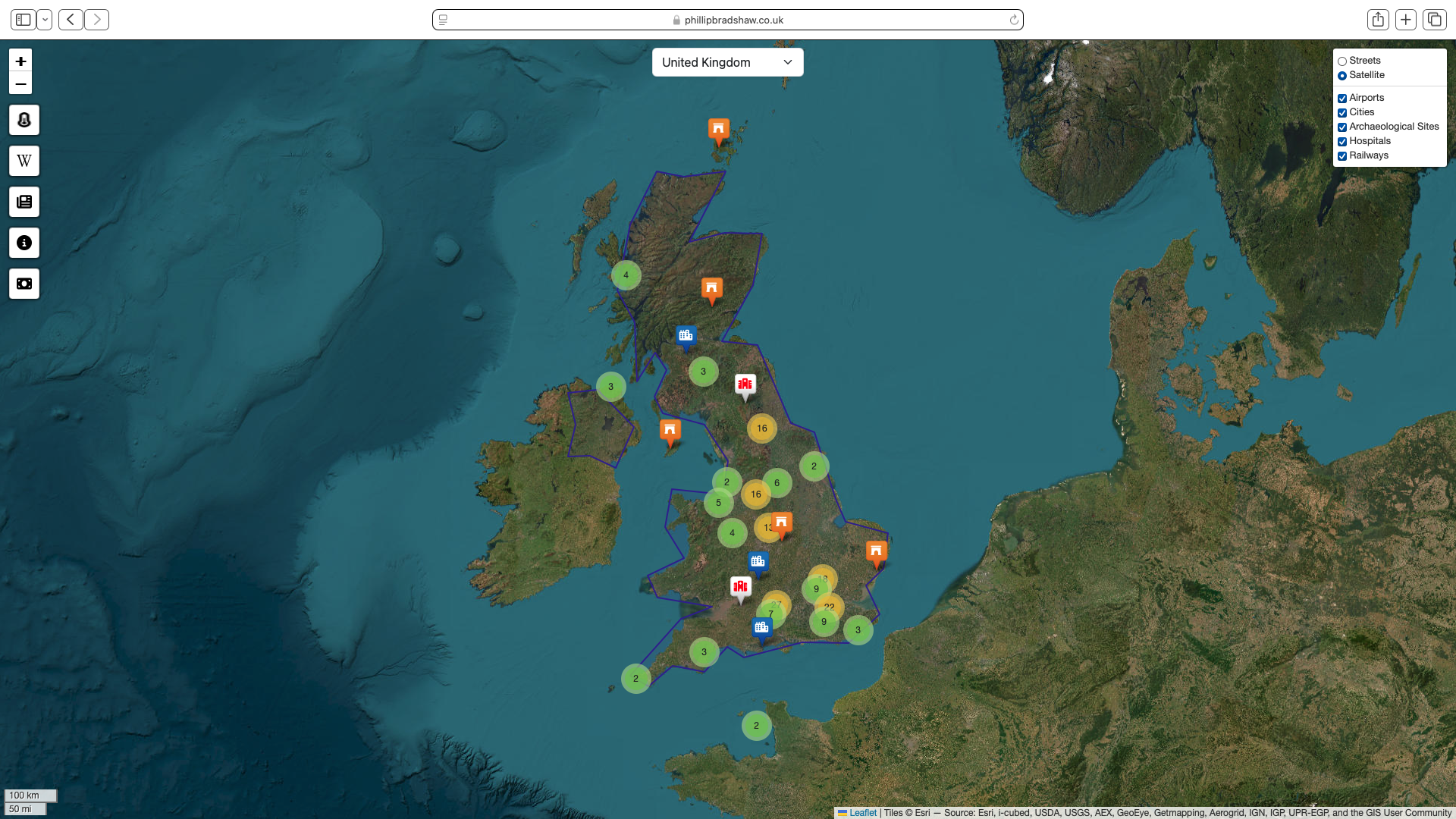Open the country information button
The width and height of the screenshot is (1456, 819).
tap(24, 243)
